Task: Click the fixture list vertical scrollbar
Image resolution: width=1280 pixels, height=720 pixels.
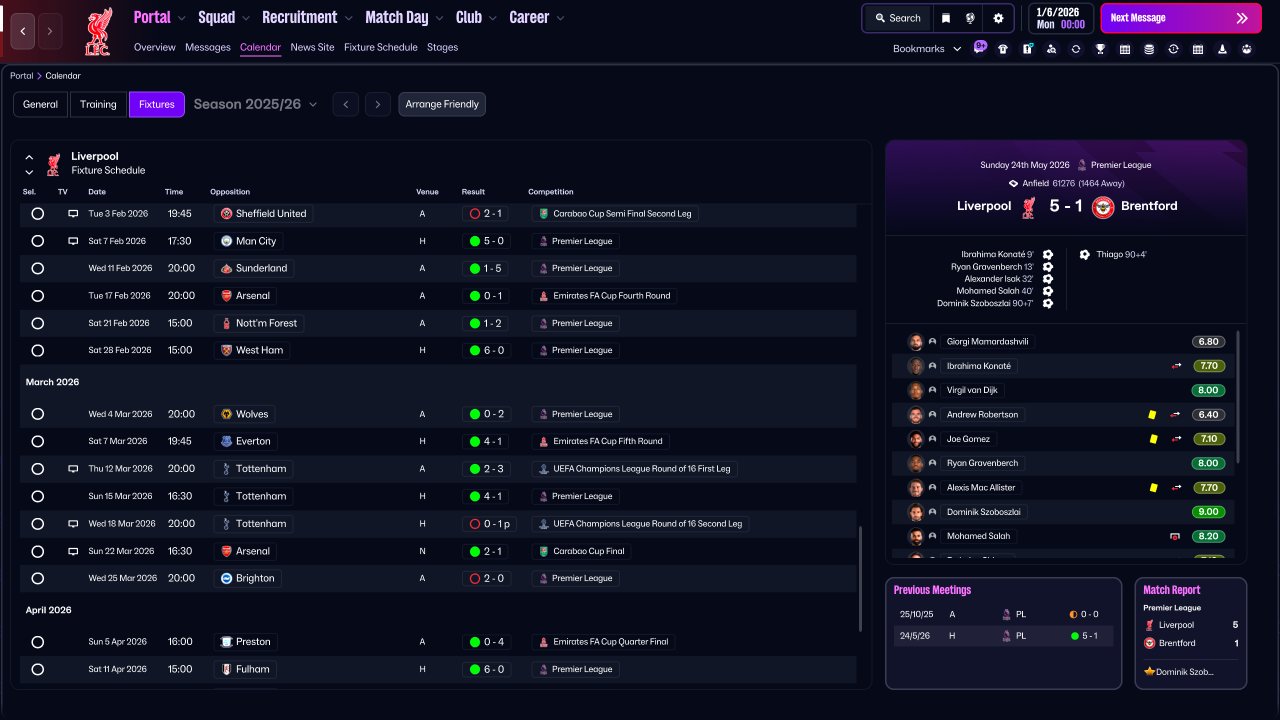Action: pos(860,579)
